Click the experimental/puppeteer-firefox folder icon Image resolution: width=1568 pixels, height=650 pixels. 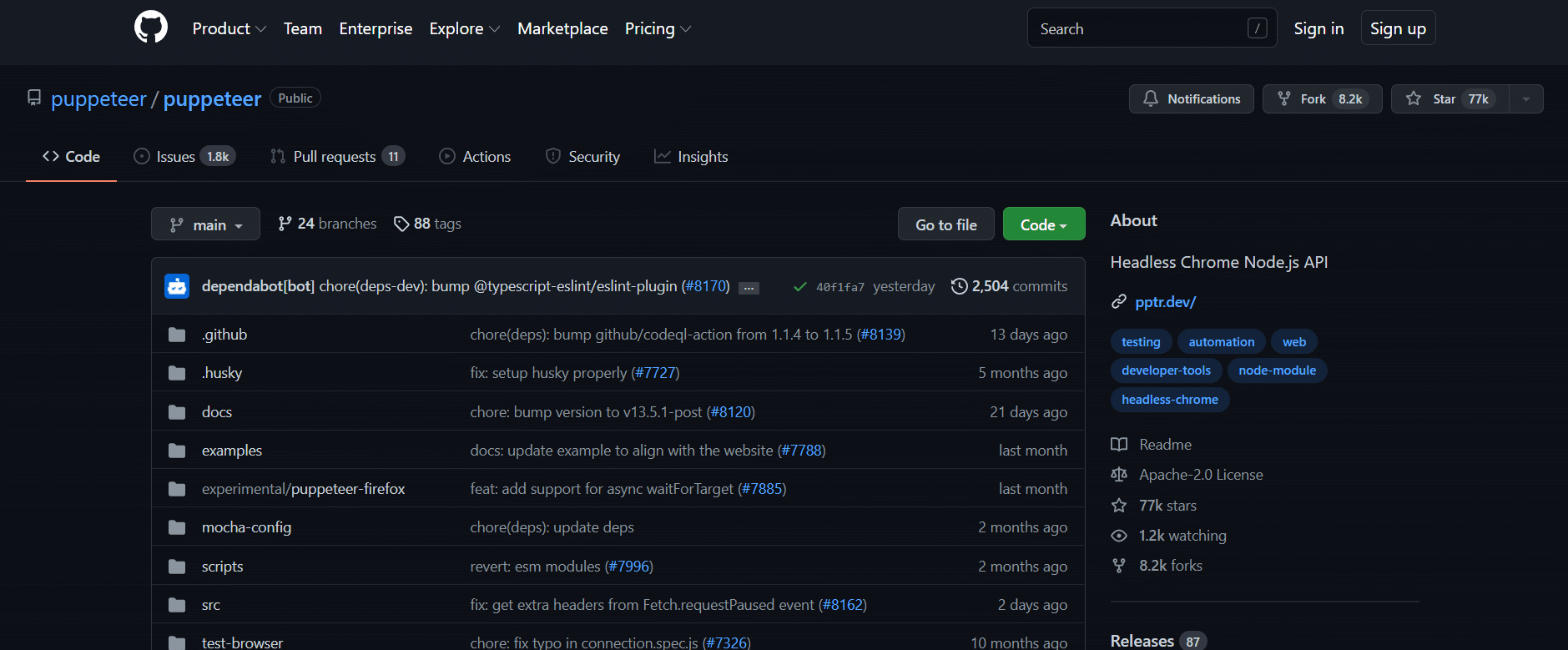177,489
